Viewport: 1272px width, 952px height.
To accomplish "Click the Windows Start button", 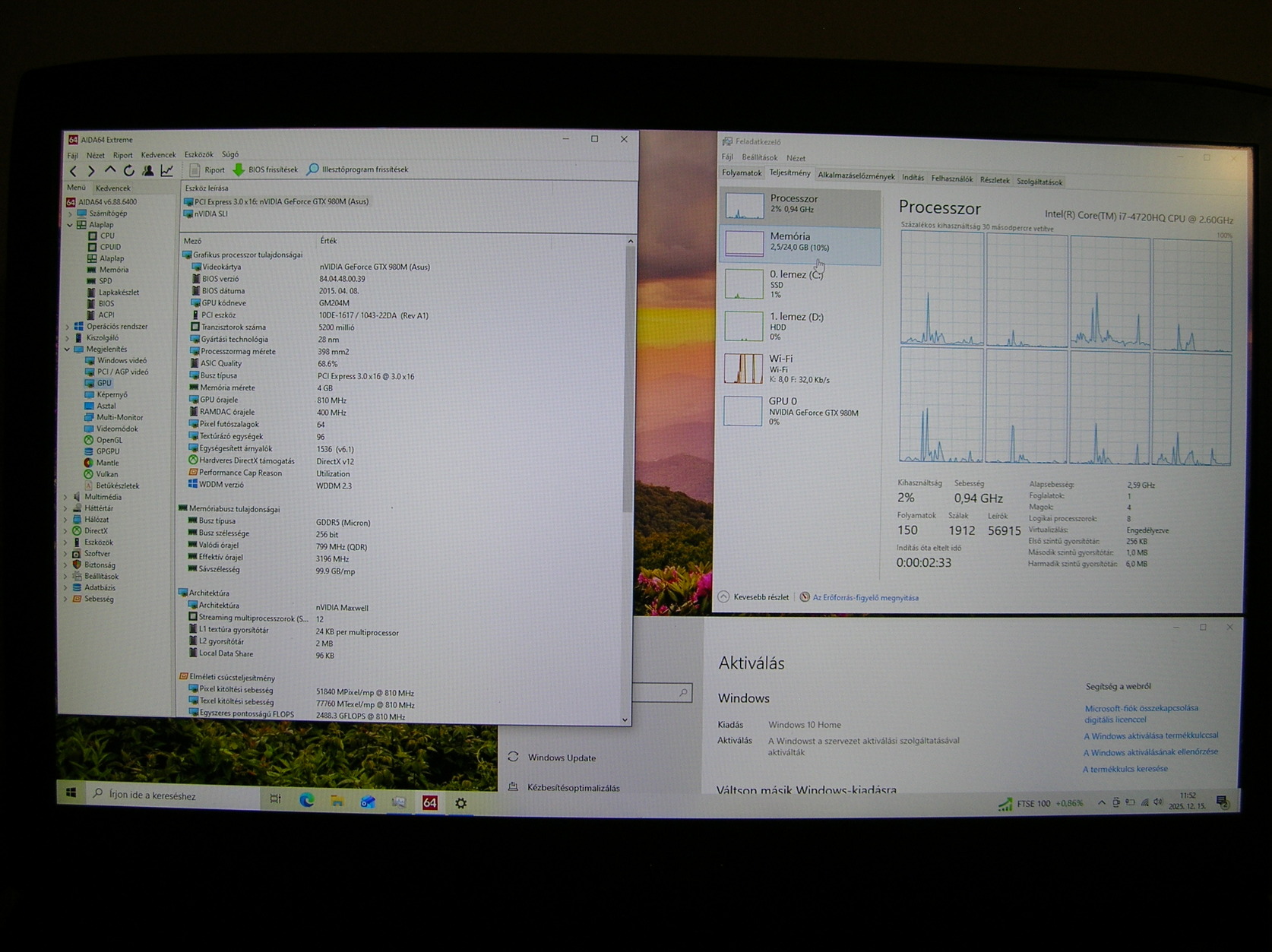I will click(x=71, y=793).
